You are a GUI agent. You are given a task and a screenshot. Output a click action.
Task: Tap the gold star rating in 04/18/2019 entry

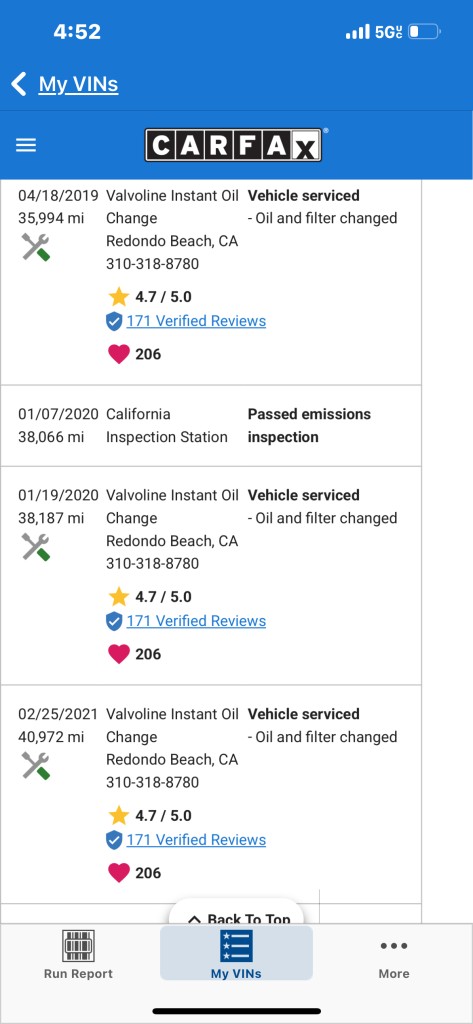(119, 296)
